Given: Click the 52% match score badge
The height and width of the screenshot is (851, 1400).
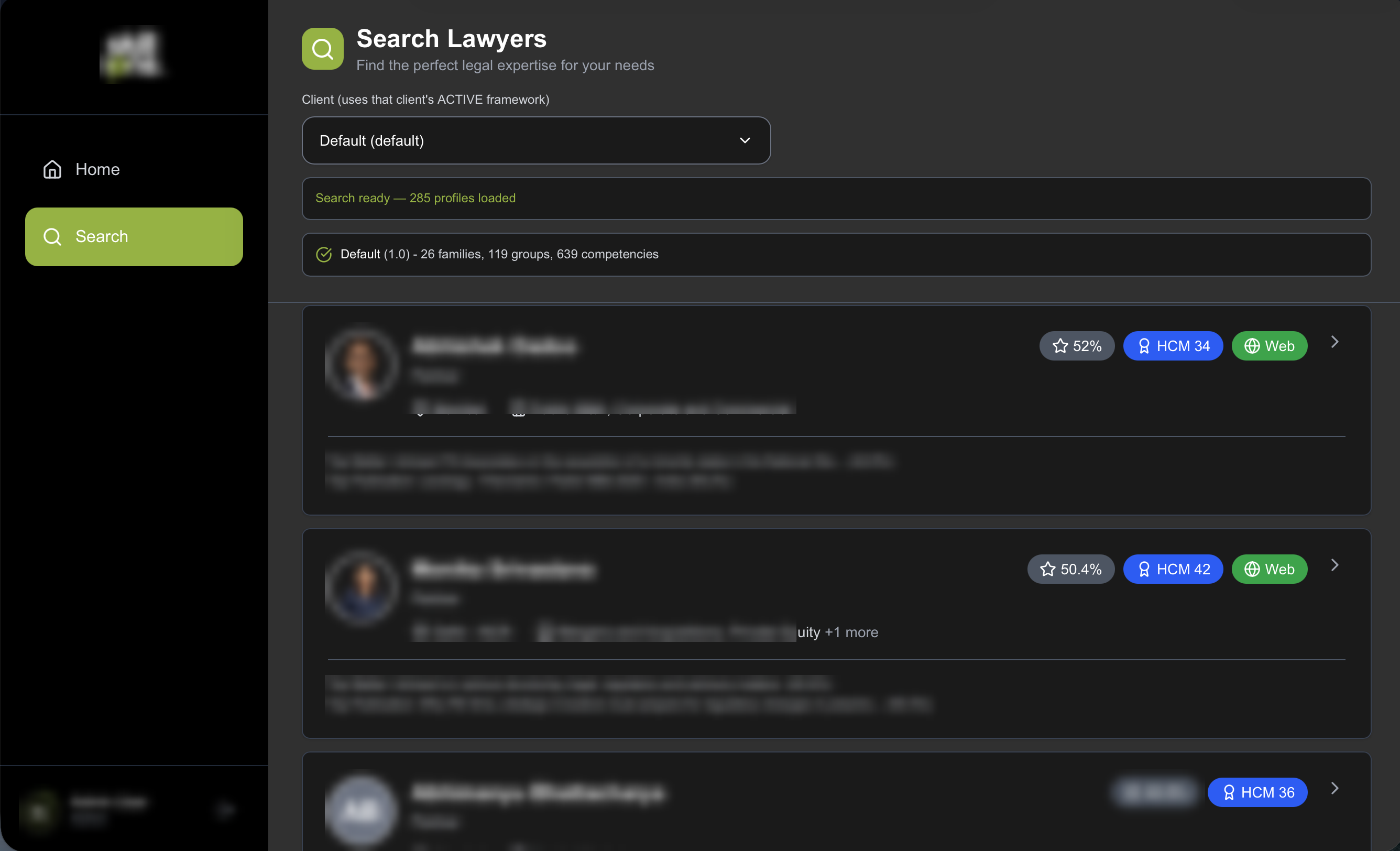Looking at the screenshot, I should coord(1077,346).
